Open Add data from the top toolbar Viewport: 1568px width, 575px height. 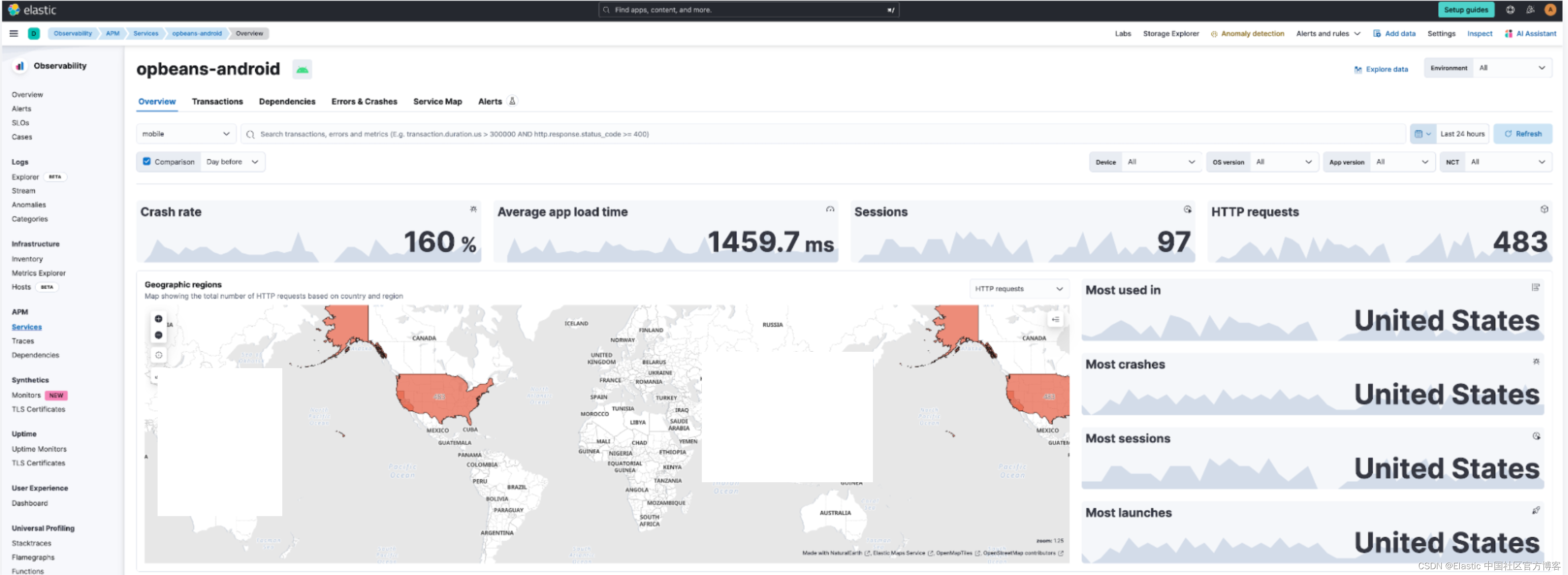point(1394,33)
